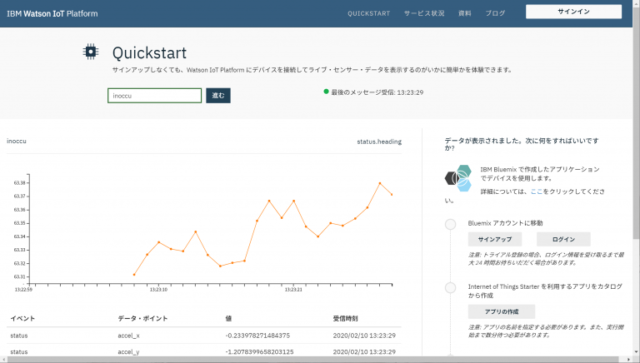Click the IBM Bluemix hexagon logo
640x363 pixels.
(x=458, y=178)
